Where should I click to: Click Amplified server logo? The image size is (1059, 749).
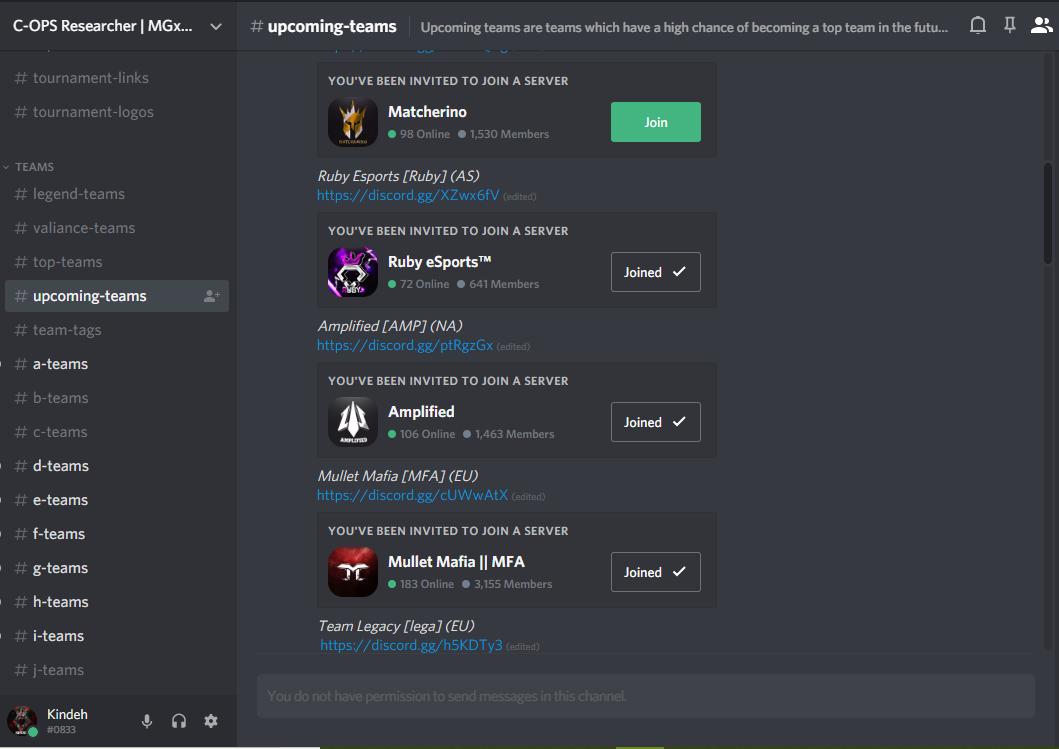coord(353,422)
